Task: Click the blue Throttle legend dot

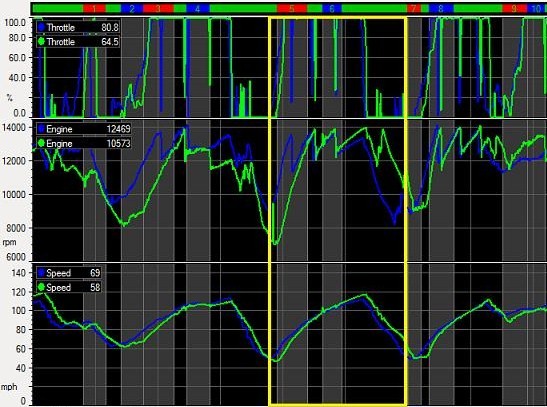Action: pyautogui.click(x=42, y=27)
